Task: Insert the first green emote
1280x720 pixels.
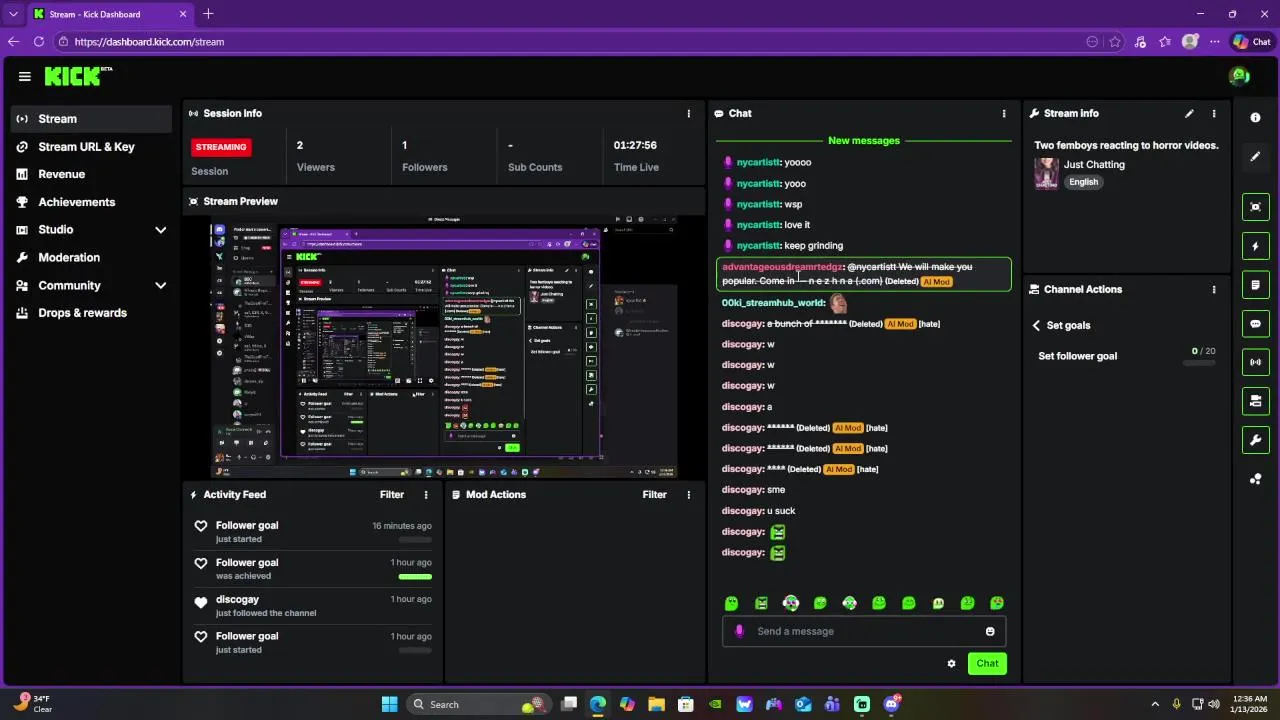Action: click(731, 604)
